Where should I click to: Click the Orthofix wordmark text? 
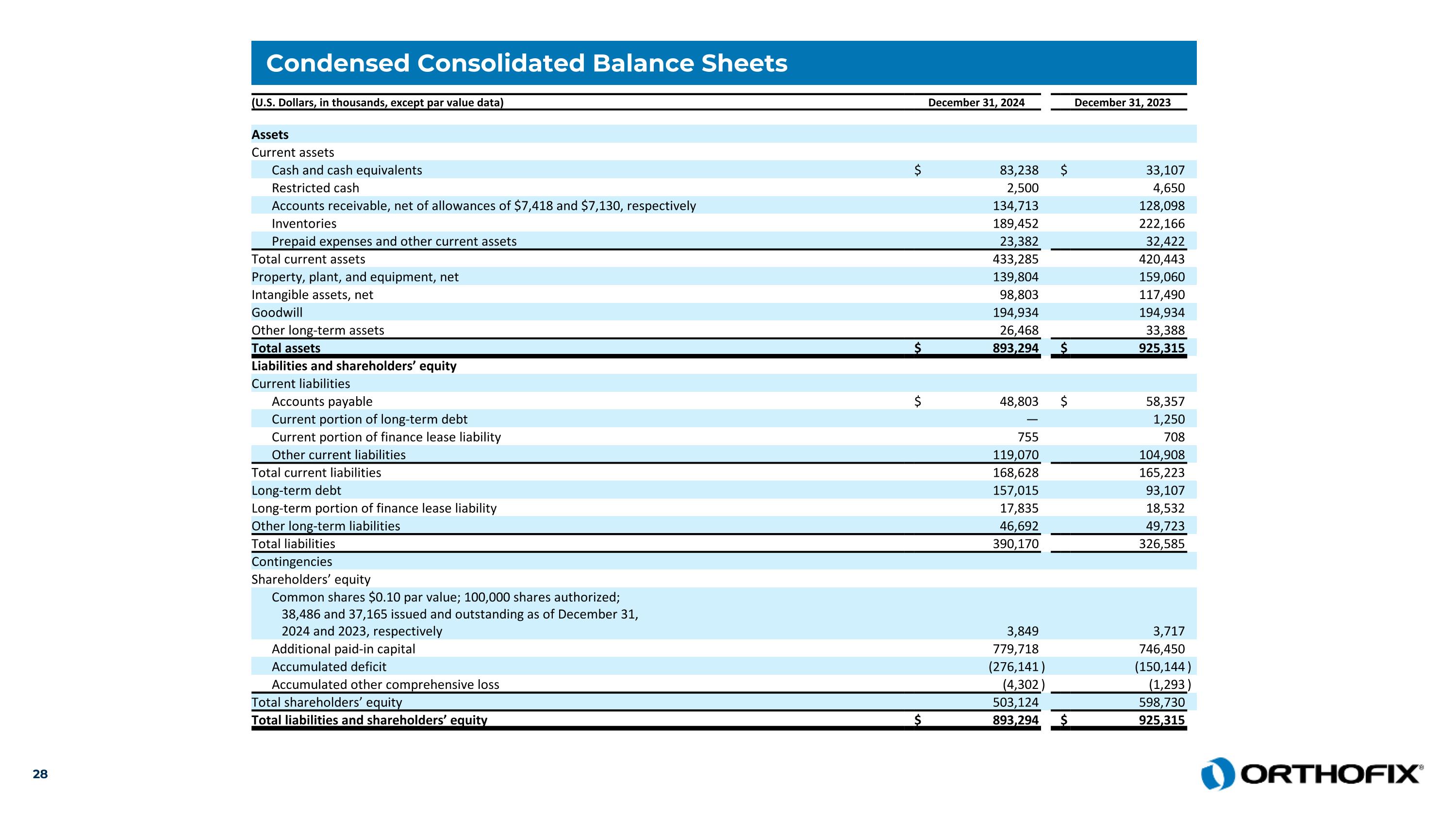click(1330, 774)
